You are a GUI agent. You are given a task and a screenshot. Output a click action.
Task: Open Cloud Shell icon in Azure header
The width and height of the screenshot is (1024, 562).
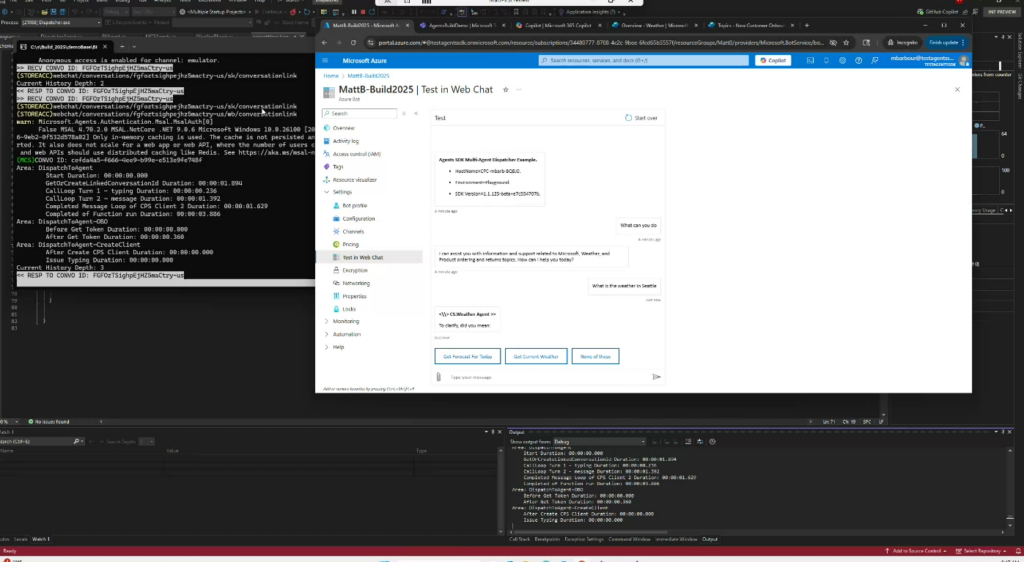pos(810,61)
